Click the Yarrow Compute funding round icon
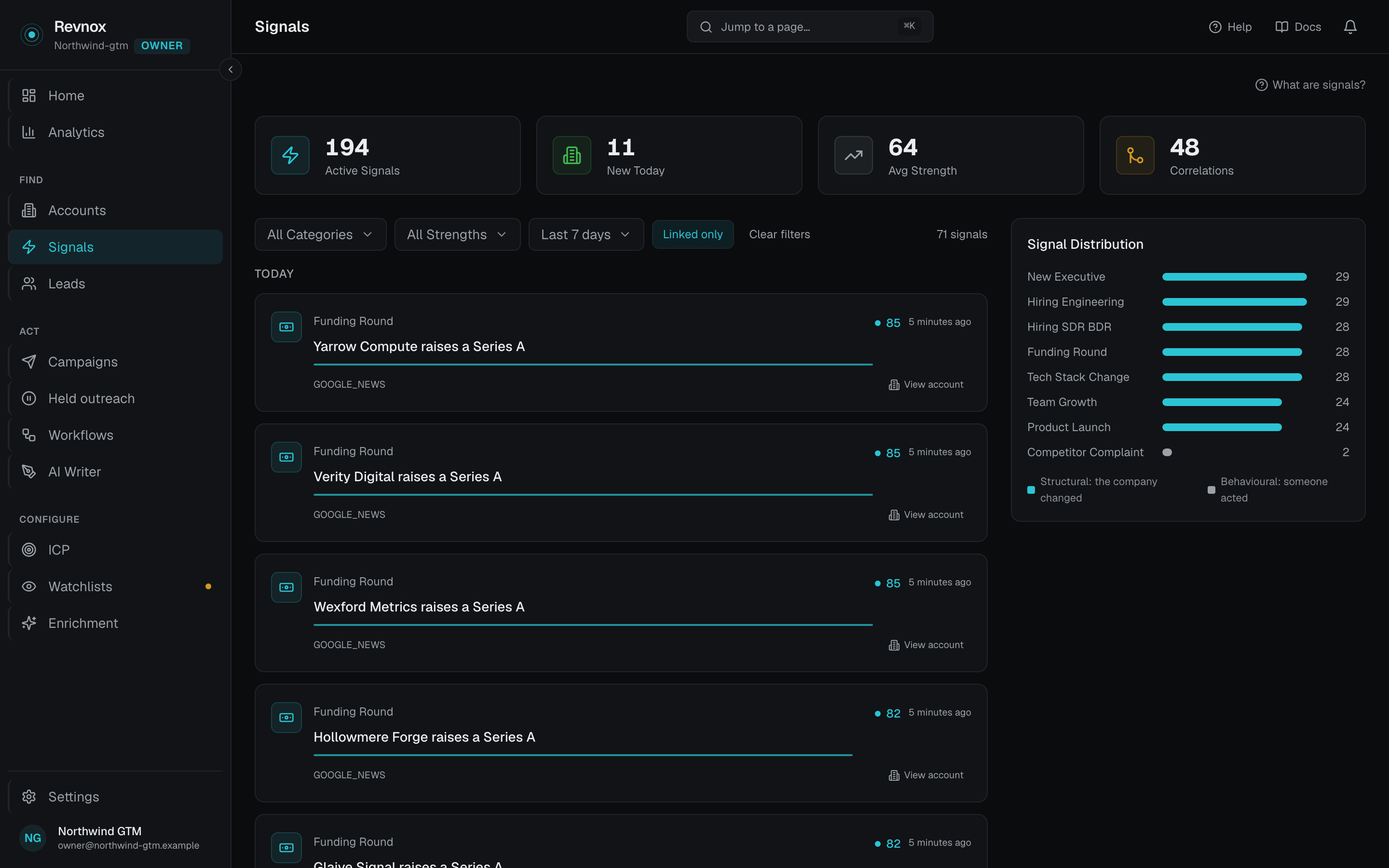 pos(286,327)
